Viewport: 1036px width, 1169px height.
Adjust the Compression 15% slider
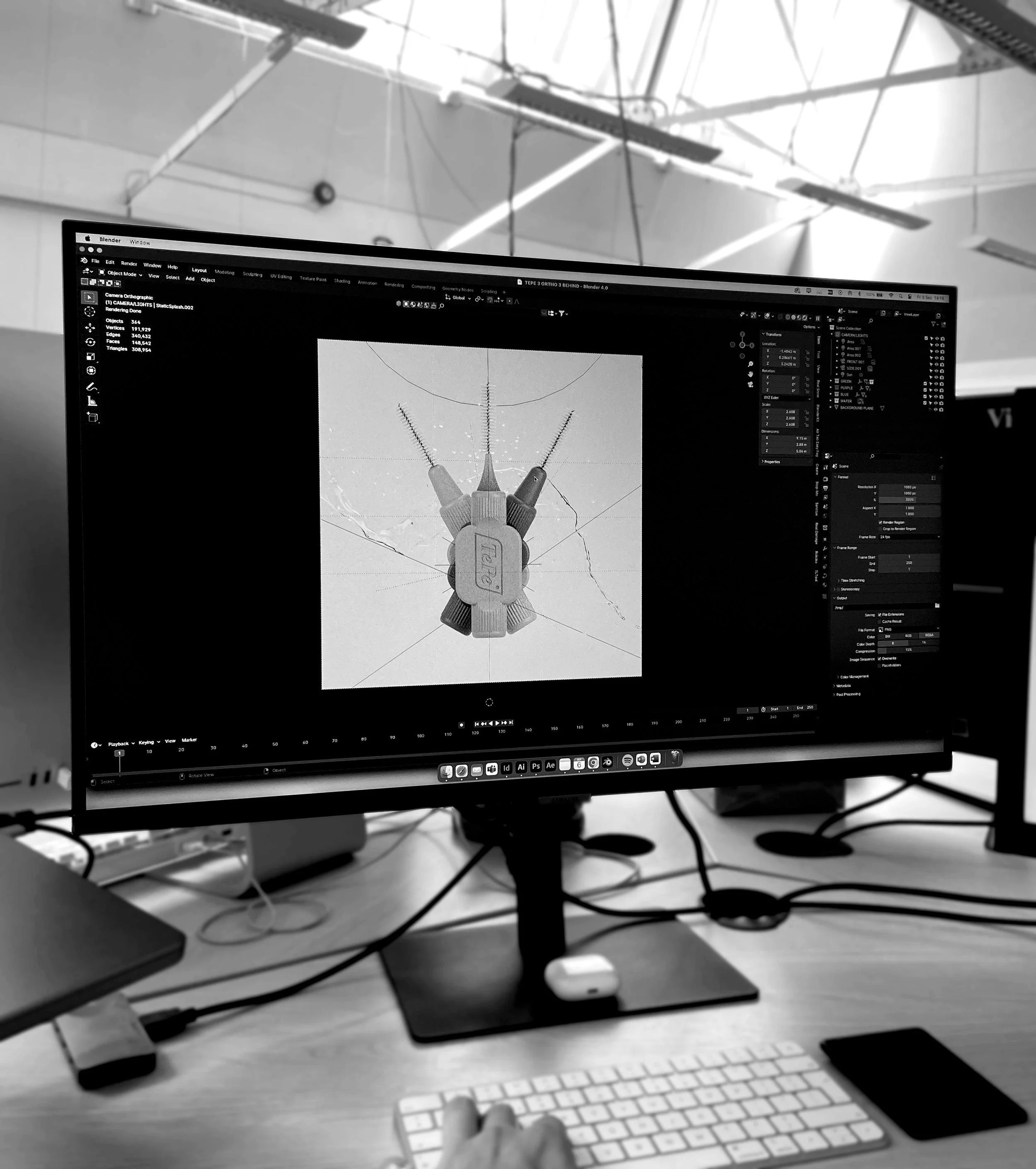908,650
